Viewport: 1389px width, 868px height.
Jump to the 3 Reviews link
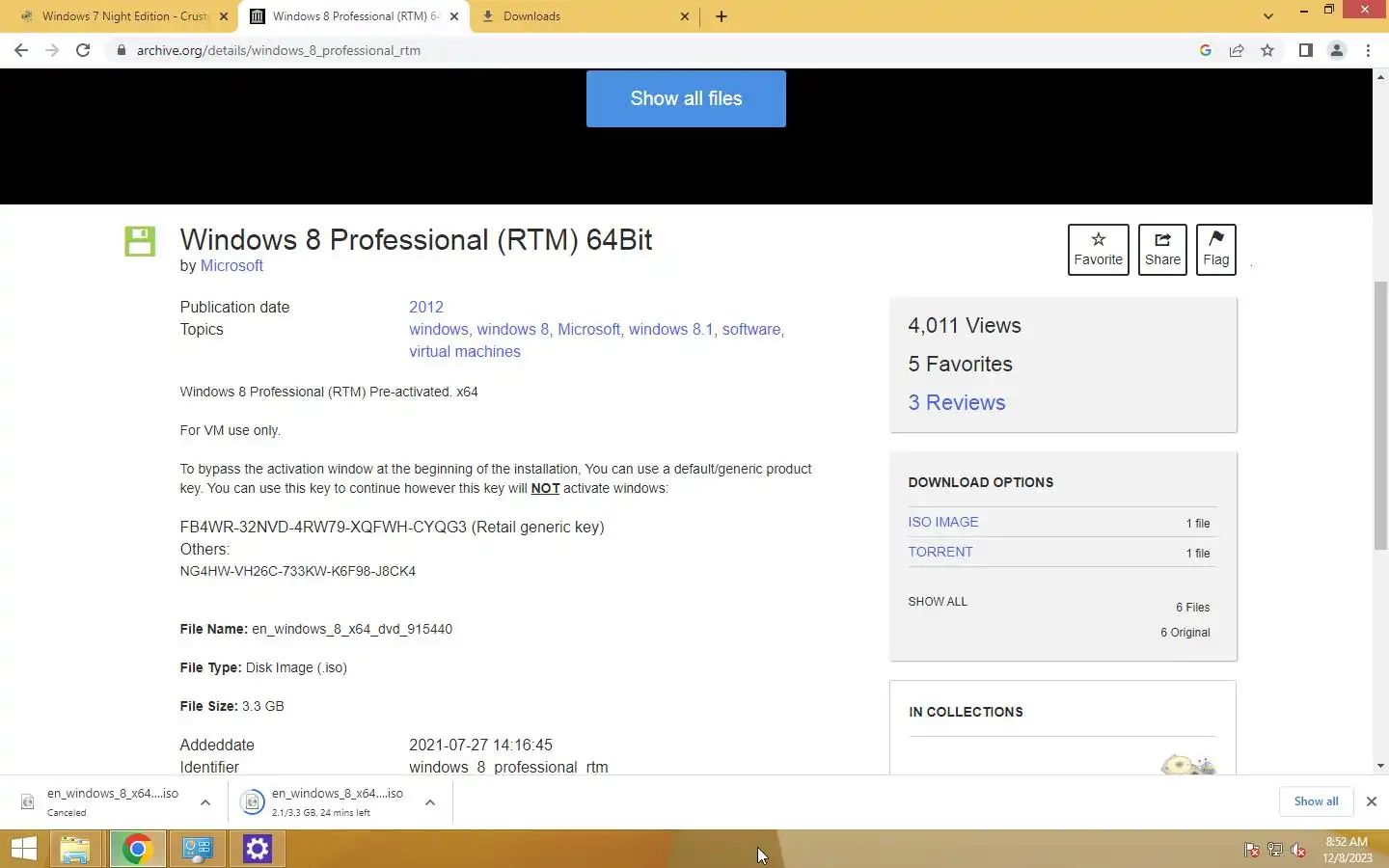click(x=957, y=403)
